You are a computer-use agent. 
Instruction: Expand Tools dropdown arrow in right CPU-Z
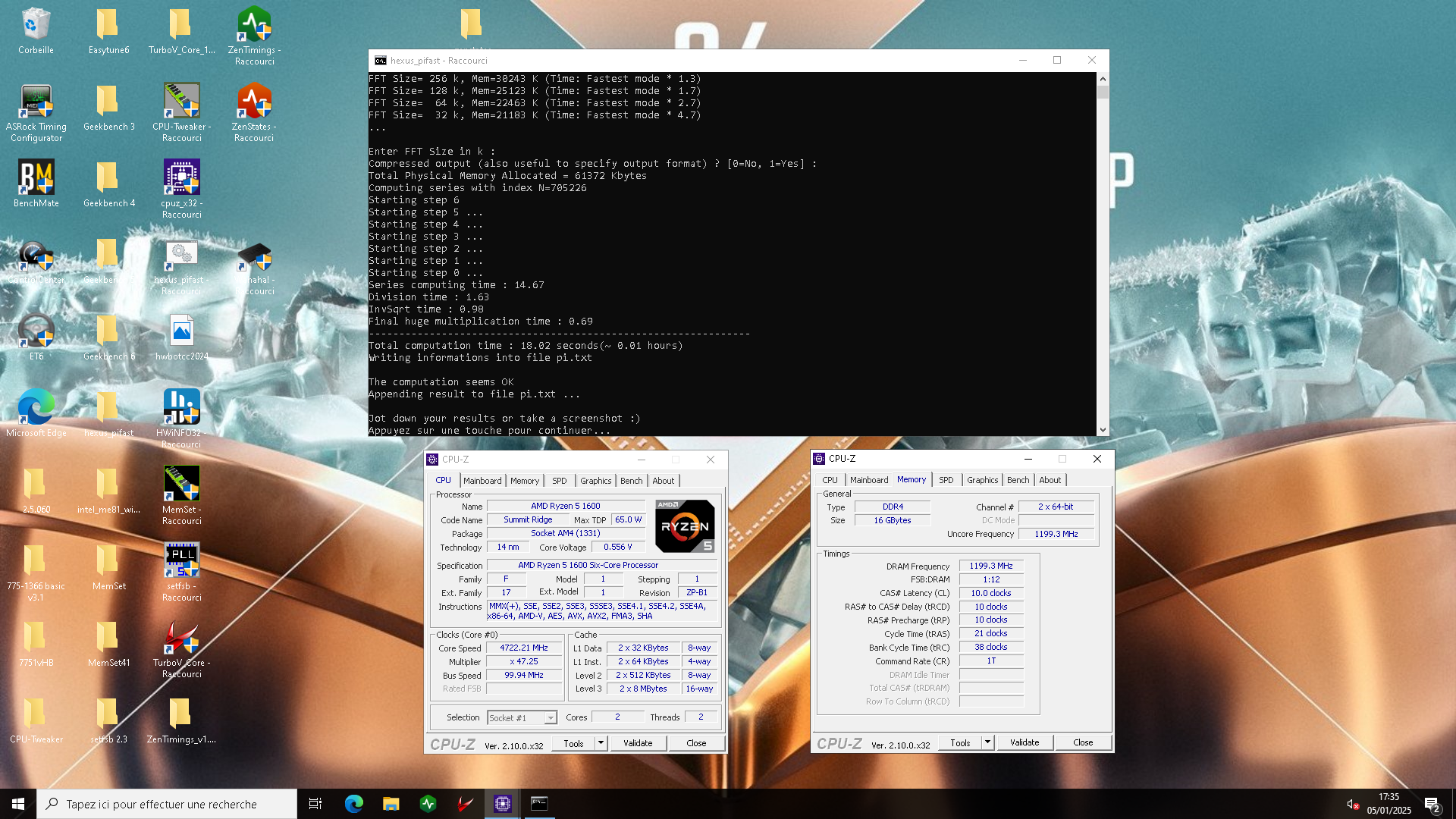pyautogui.click(x=988, y=742)
